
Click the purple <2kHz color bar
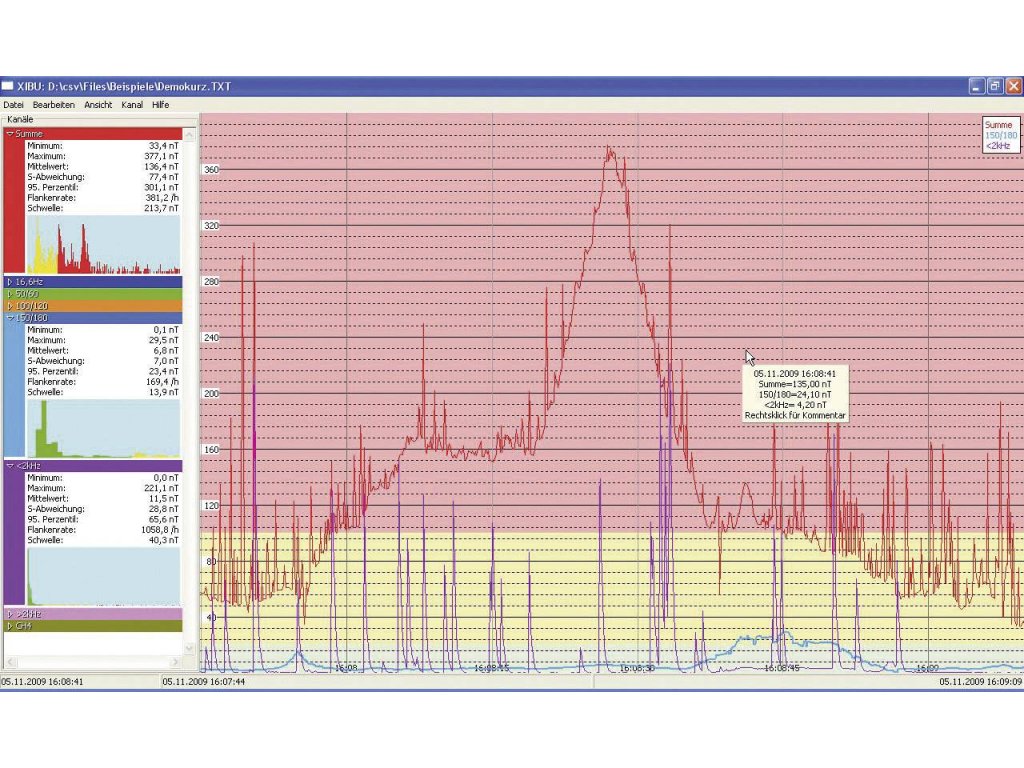point(13,538)
